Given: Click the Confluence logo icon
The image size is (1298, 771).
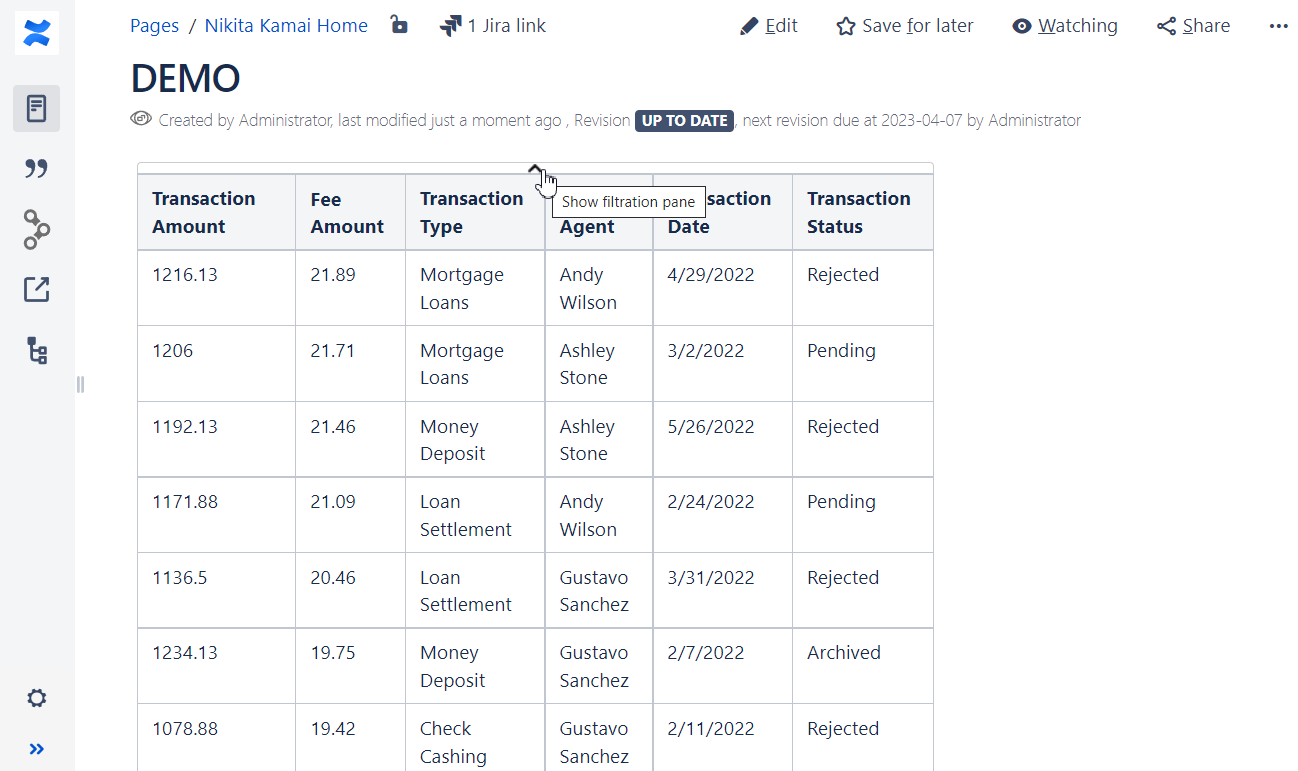Looking at the screenshot, I should pyautogui.click(x=37, y=33).
